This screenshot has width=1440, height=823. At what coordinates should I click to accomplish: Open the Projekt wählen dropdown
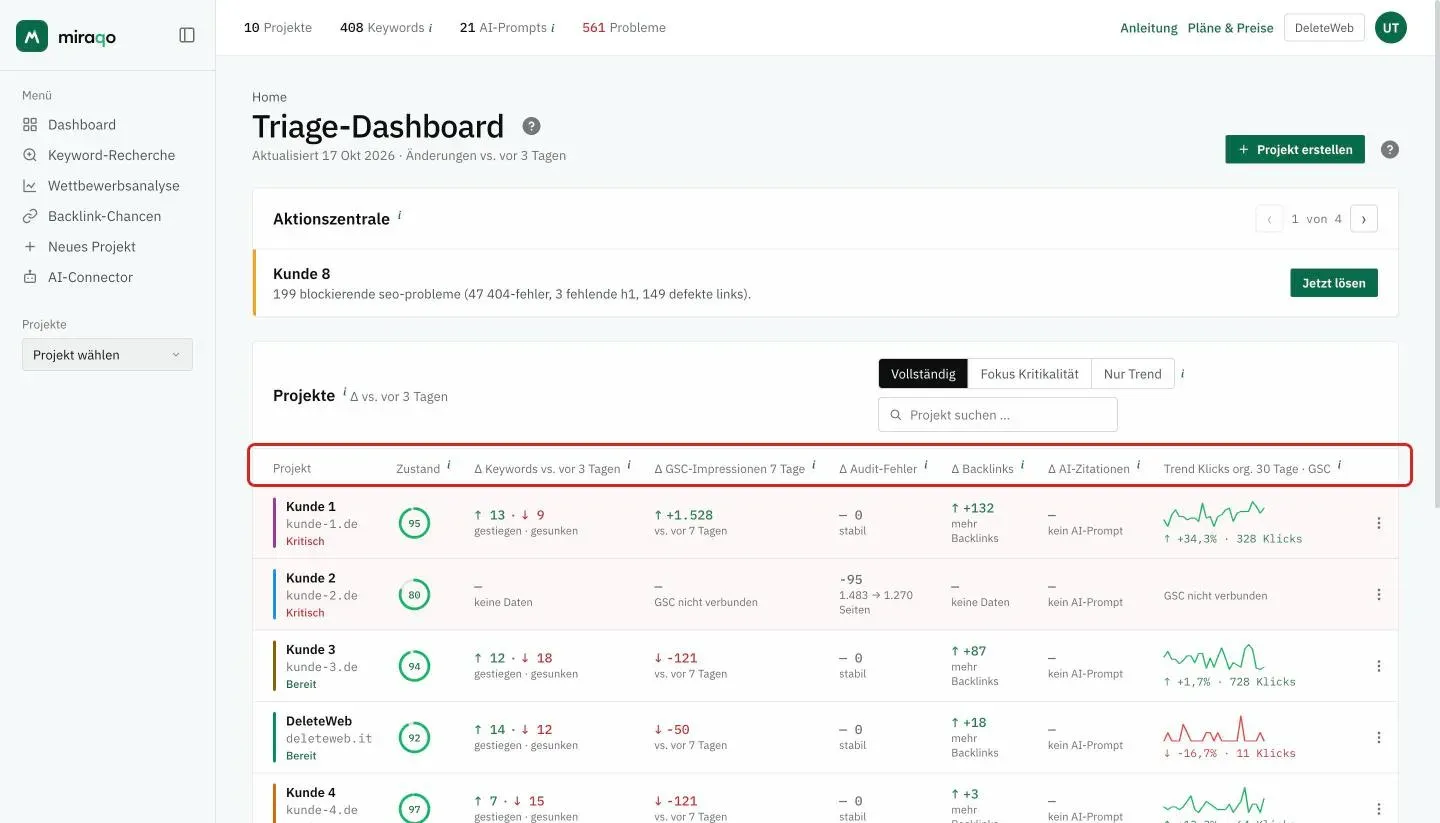coord(107,355)
